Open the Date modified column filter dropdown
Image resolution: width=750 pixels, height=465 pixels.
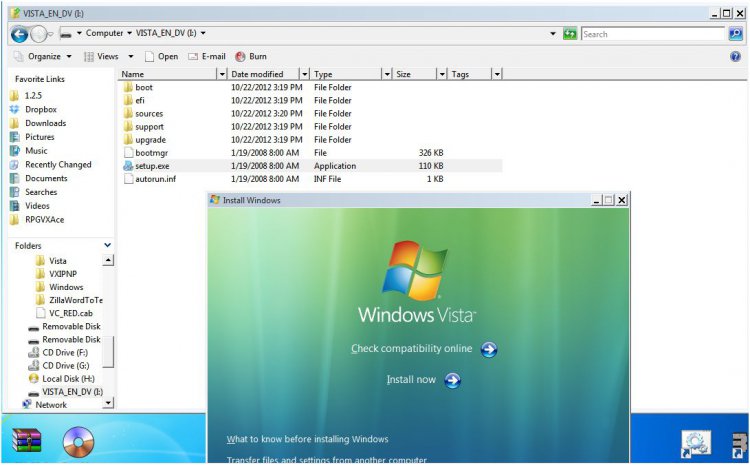[x=305, y=74]
